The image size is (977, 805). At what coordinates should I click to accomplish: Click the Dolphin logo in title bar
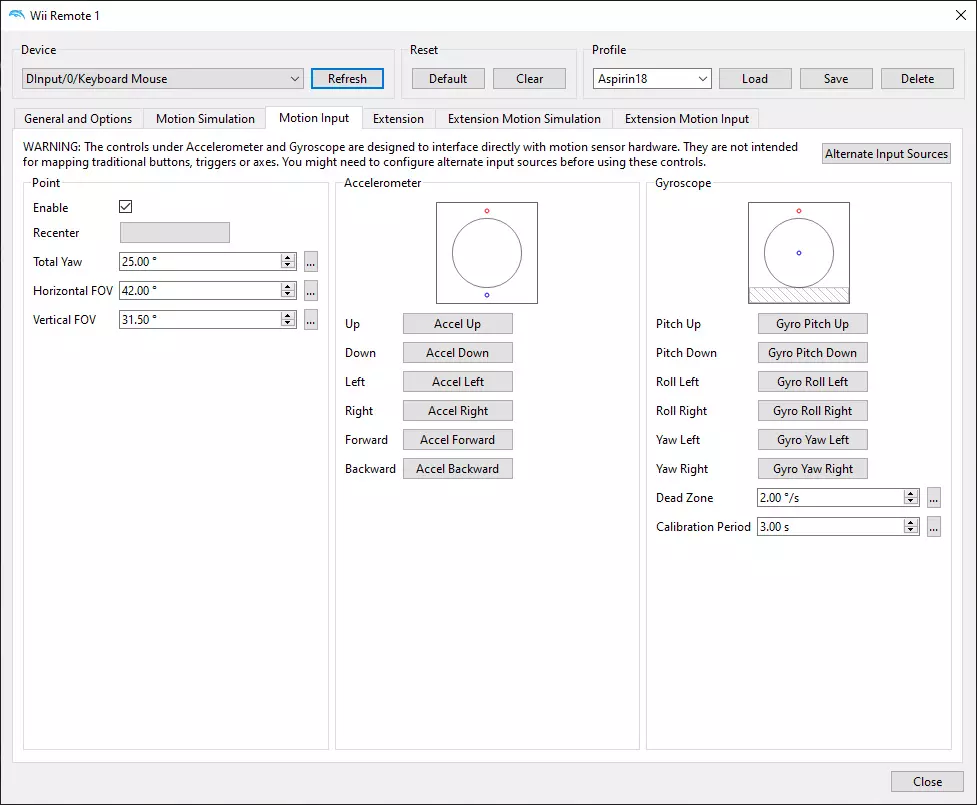pos(16,15)
